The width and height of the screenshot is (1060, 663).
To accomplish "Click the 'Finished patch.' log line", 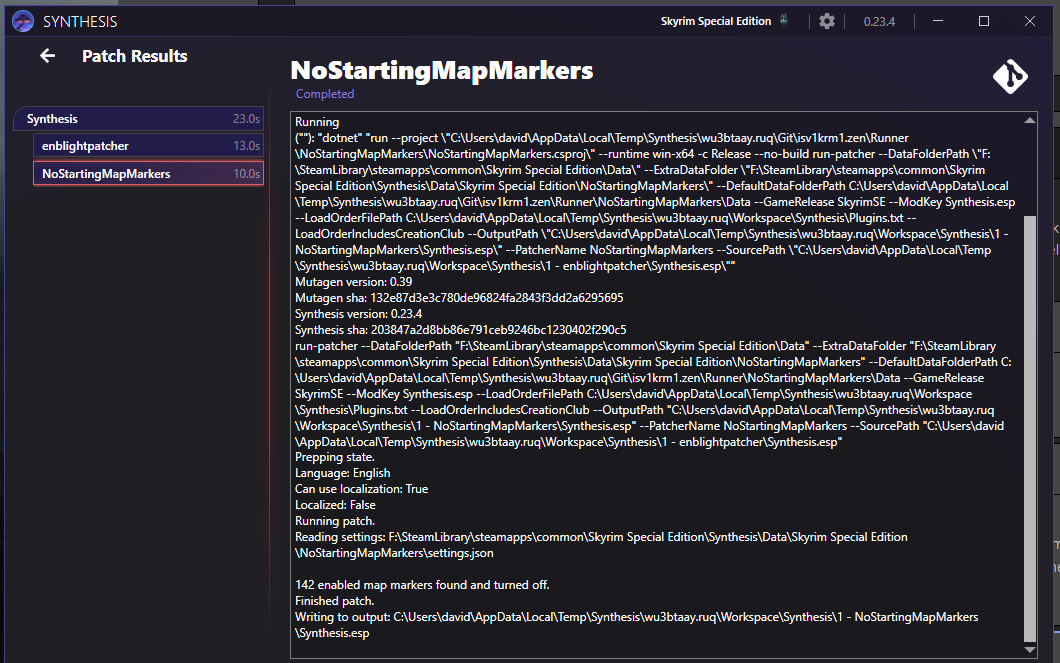I will [x=334, y=601].
